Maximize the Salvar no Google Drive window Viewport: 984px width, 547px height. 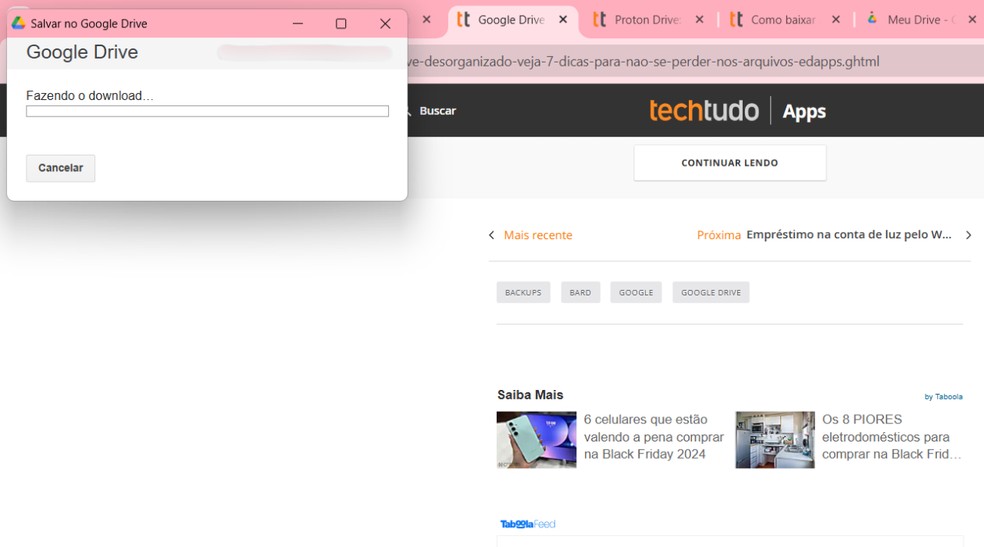[341, 24]
